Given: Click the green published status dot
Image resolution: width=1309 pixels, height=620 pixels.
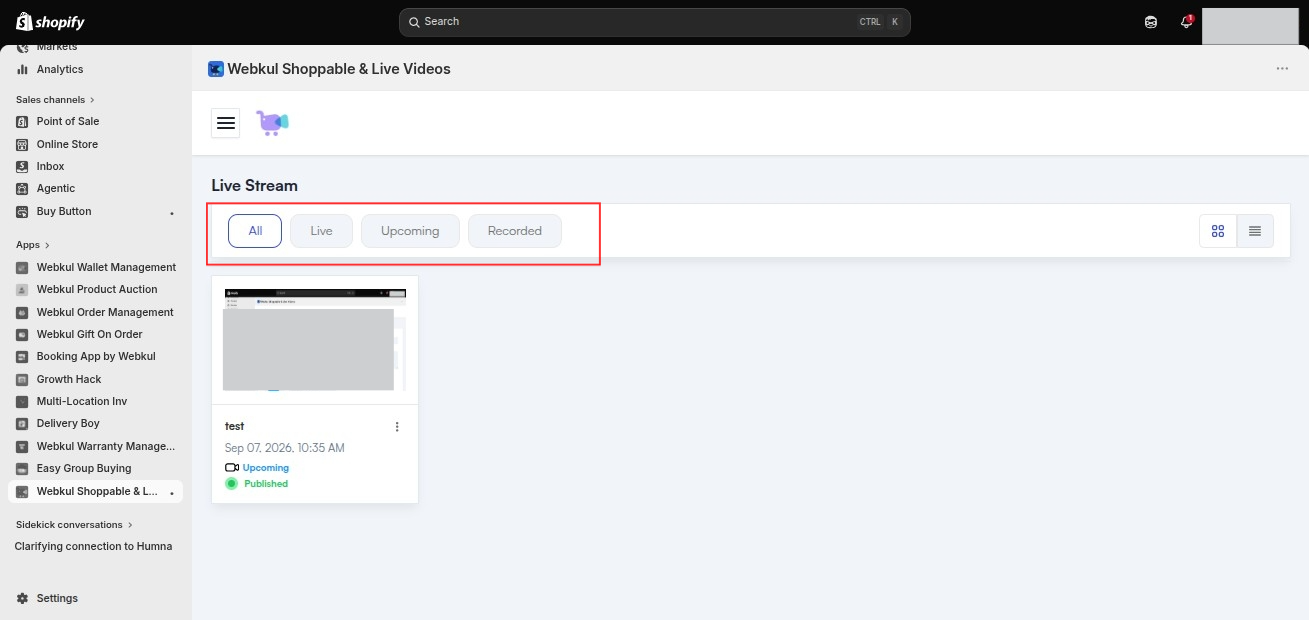Looking at the screenshot, I should pyautogui.click(x=231, y=484).
